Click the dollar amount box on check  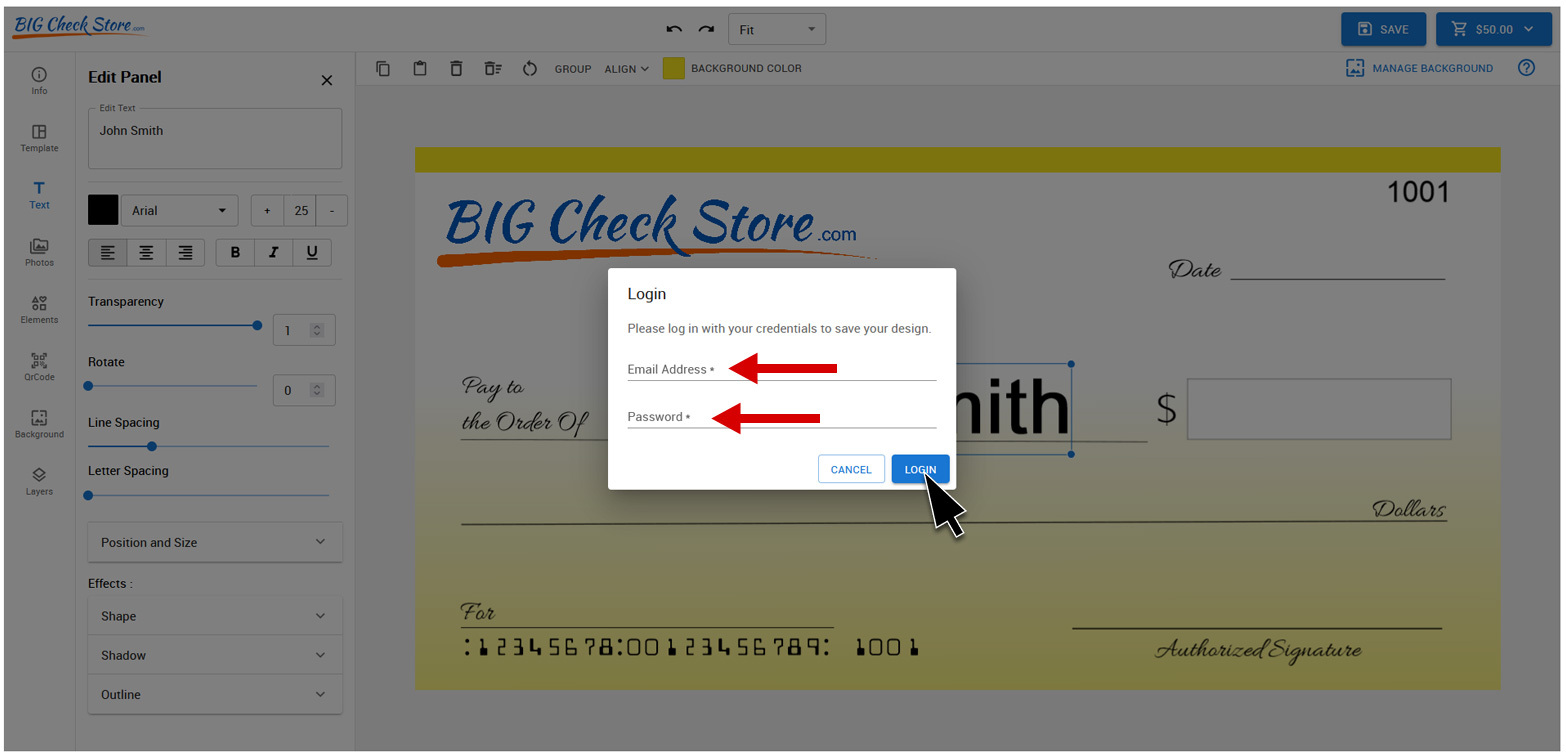1319,409
